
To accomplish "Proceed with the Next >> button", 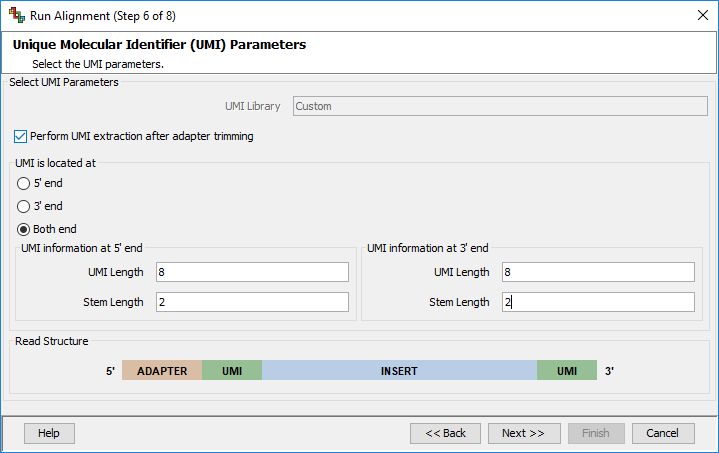I will (x=524, y=433).
